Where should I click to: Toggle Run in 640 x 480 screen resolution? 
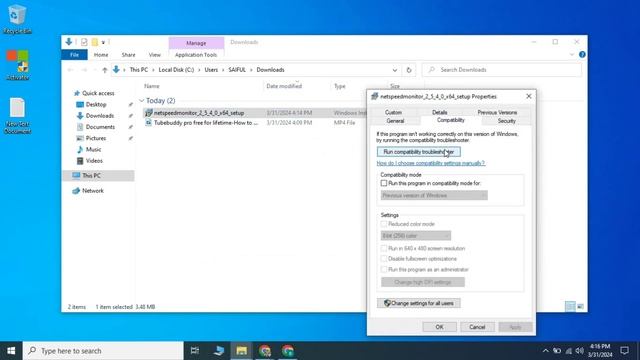[x=384, y=248]
